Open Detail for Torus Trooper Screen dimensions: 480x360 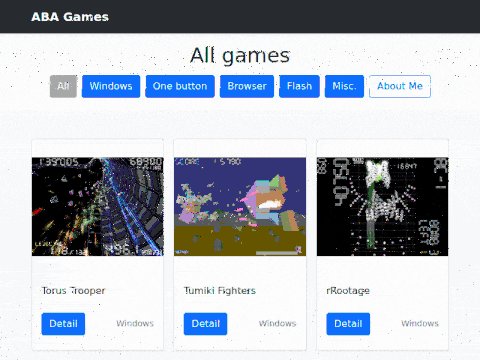tap(63, 324)
